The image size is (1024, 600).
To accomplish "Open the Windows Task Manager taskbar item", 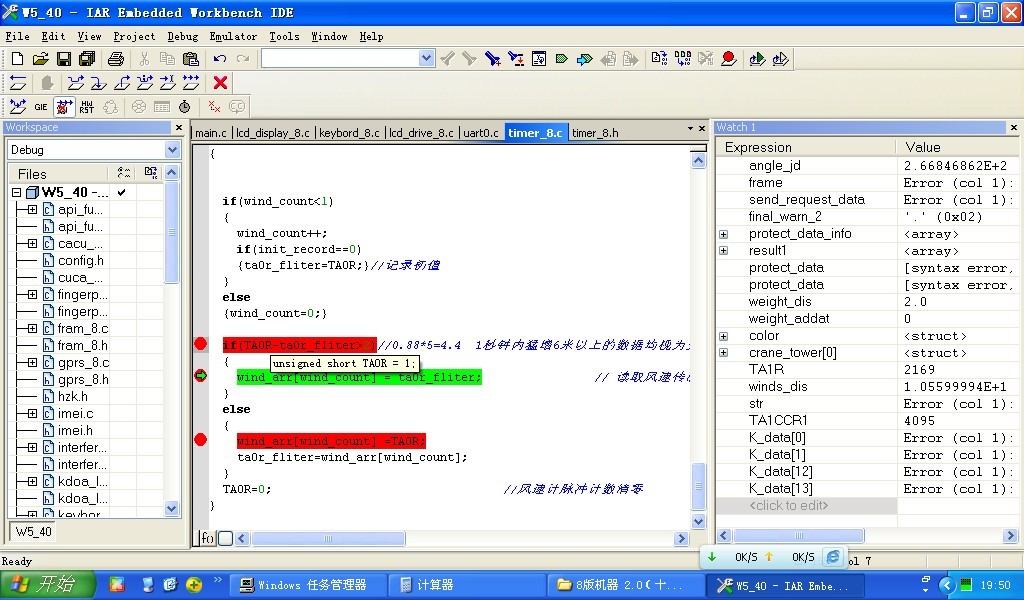I will (x=309, y=585).
